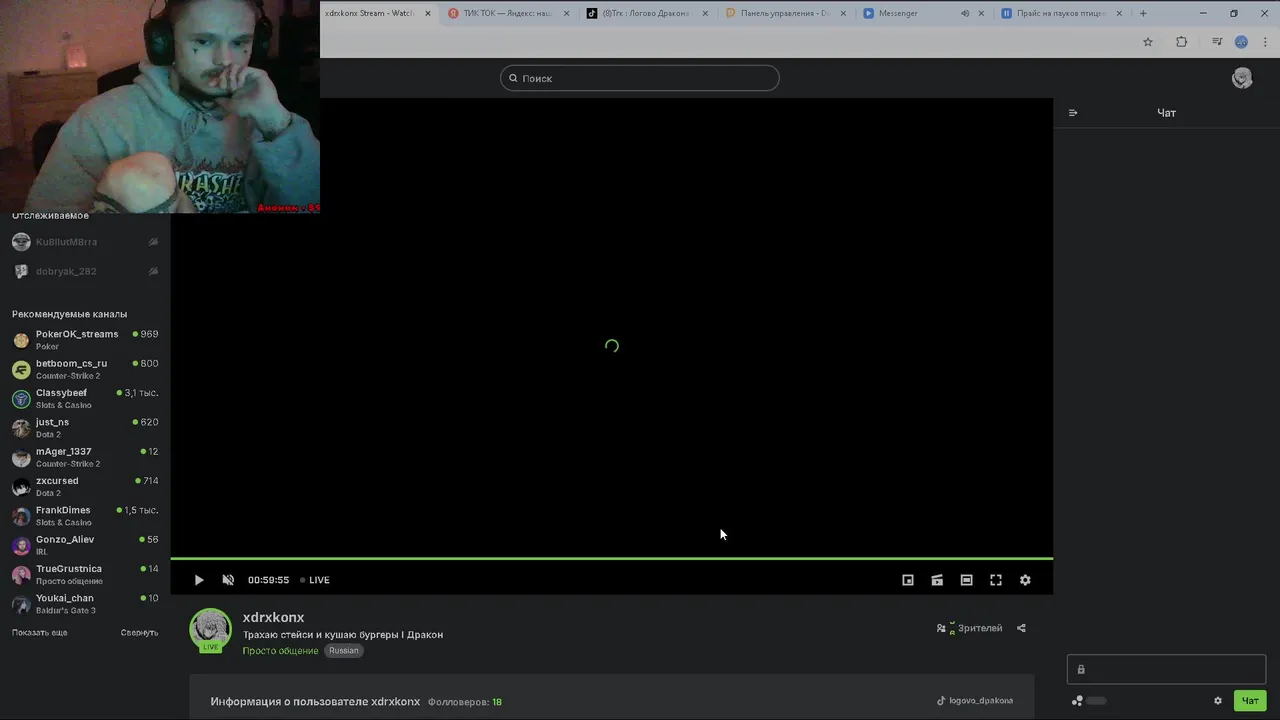Switch to Панель управления tab
The image size is (1280, 720).
pyautogui.click(x=784, y=13)
